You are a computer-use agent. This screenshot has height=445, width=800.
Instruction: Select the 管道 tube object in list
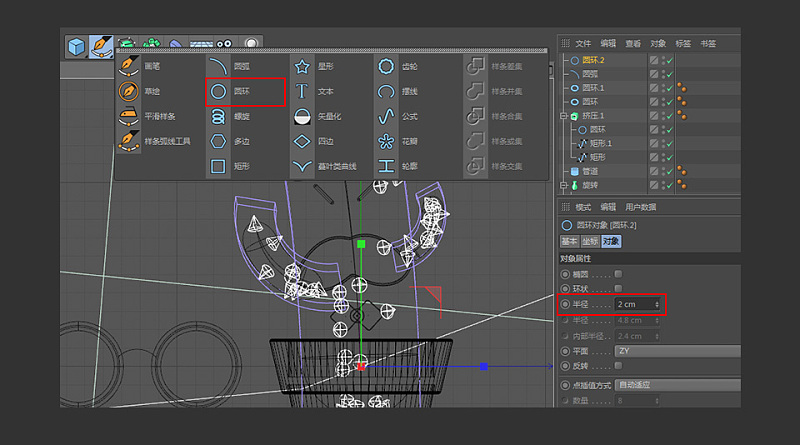click(x=591, y=171)
